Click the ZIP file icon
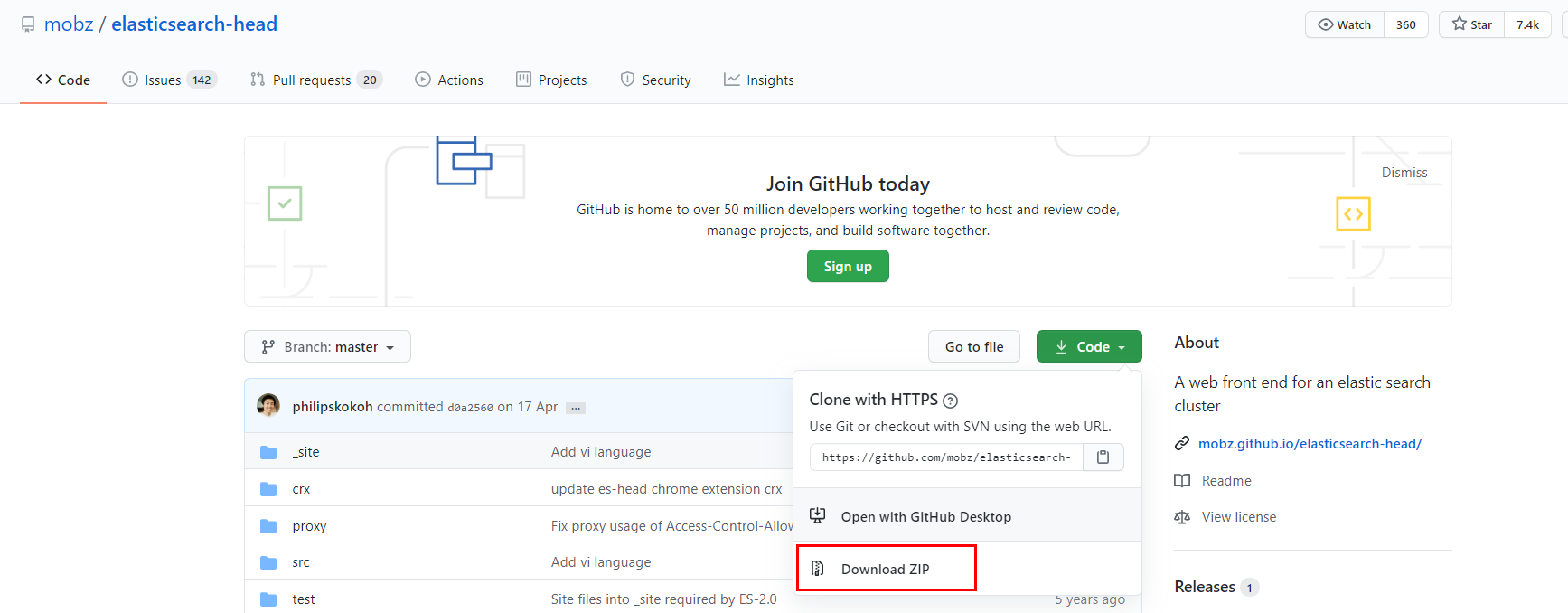This screenshot has width=1568, height=613. pyautogui.click(x=818, y=569)
